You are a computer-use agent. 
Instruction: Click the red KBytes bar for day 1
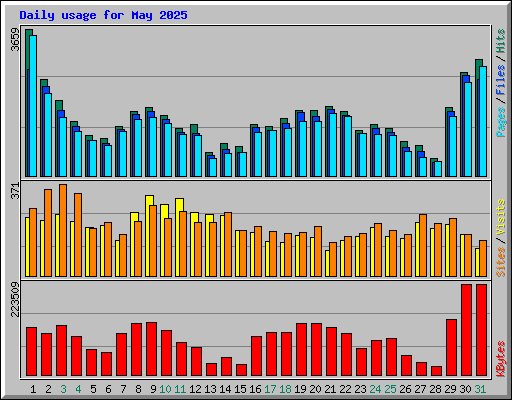[31, 352]
